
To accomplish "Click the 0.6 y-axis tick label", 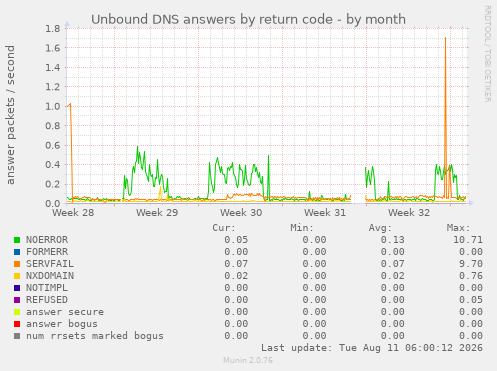I will (53, 145).
